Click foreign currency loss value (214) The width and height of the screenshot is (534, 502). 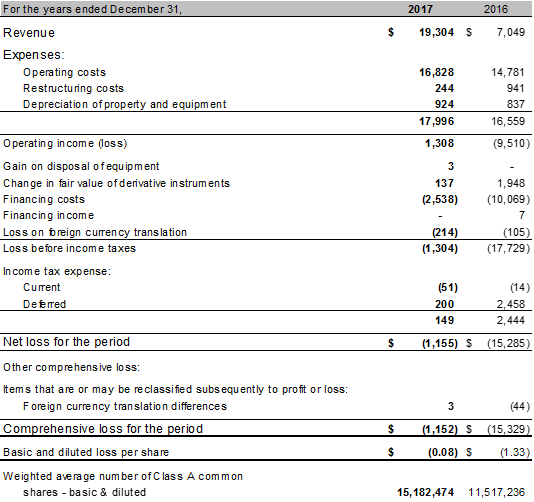445,232
